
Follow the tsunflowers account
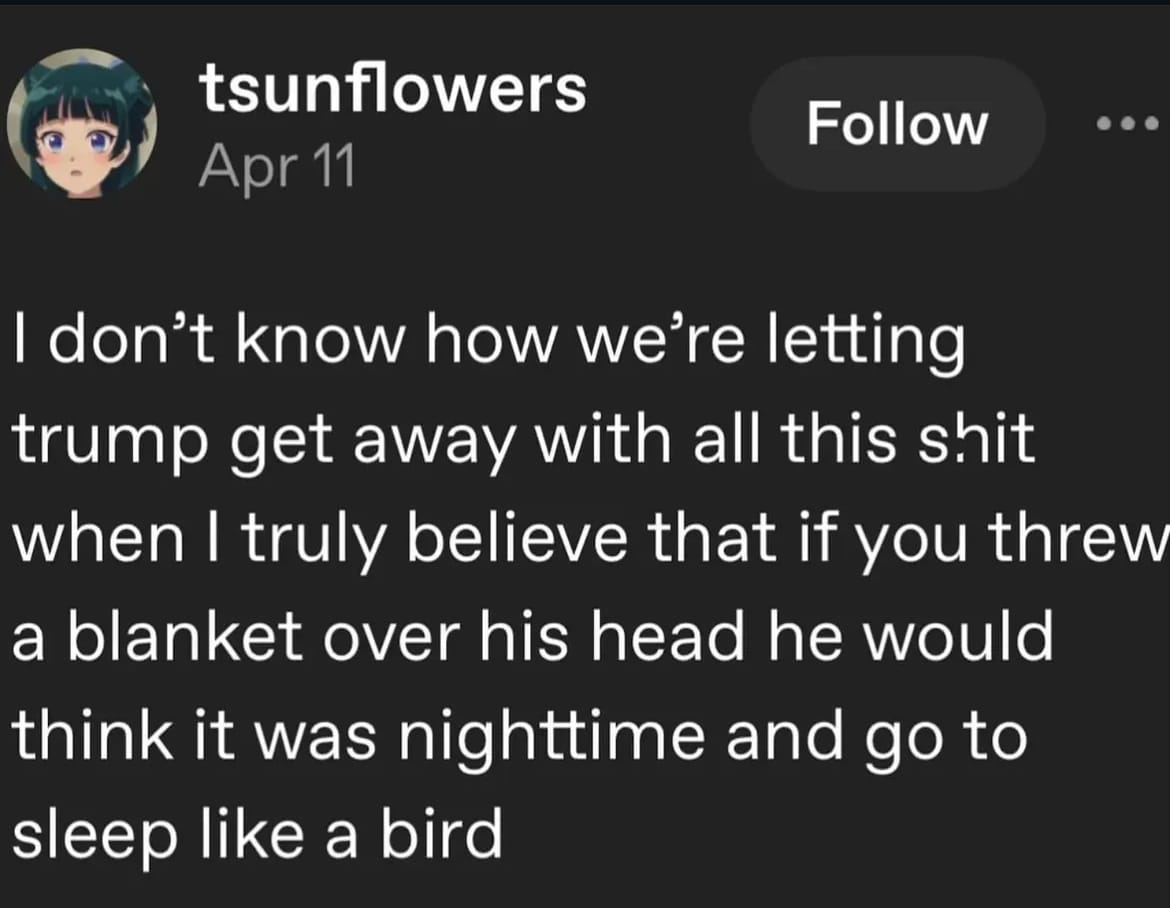pos(897,124)
